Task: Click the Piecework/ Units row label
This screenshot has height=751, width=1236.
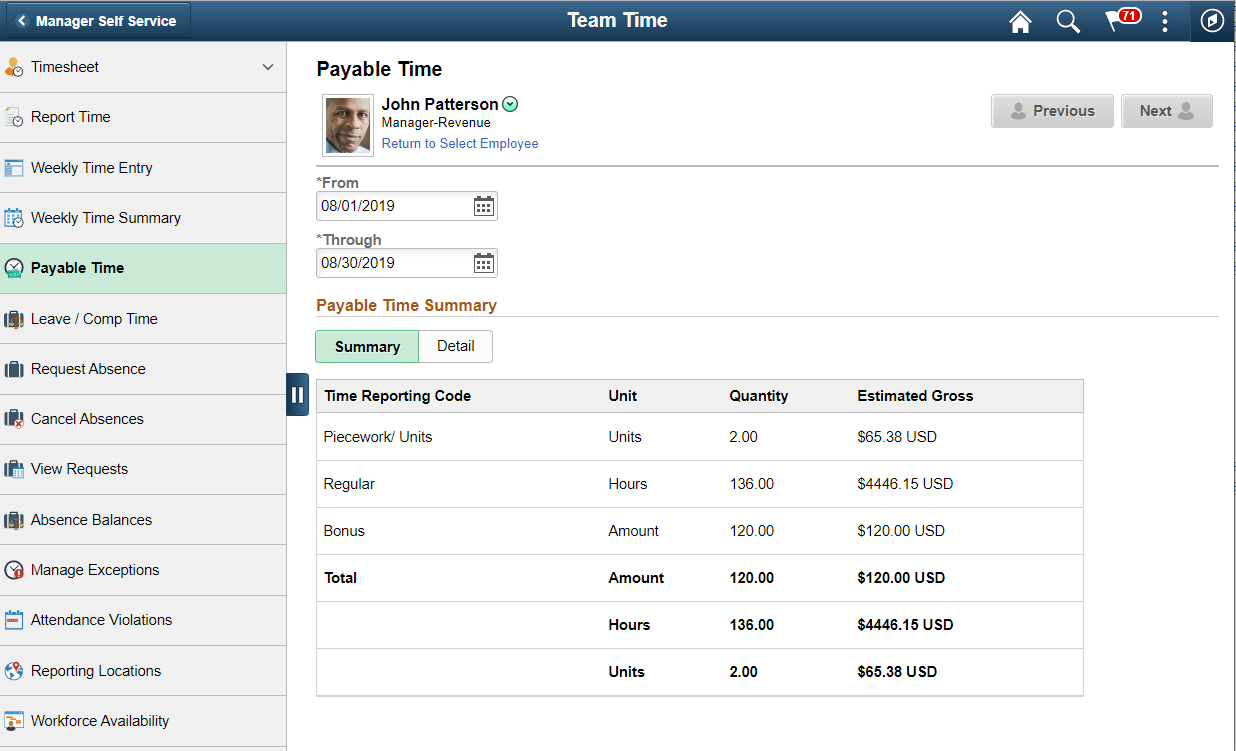Action: [378, 437]
